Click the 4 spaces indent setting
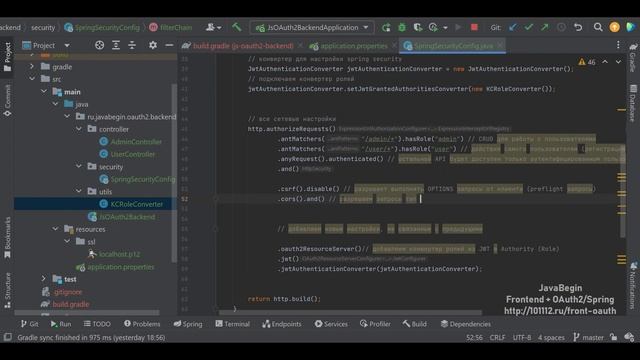This screenshot has height=360, width=640. [x=551, y=337]
